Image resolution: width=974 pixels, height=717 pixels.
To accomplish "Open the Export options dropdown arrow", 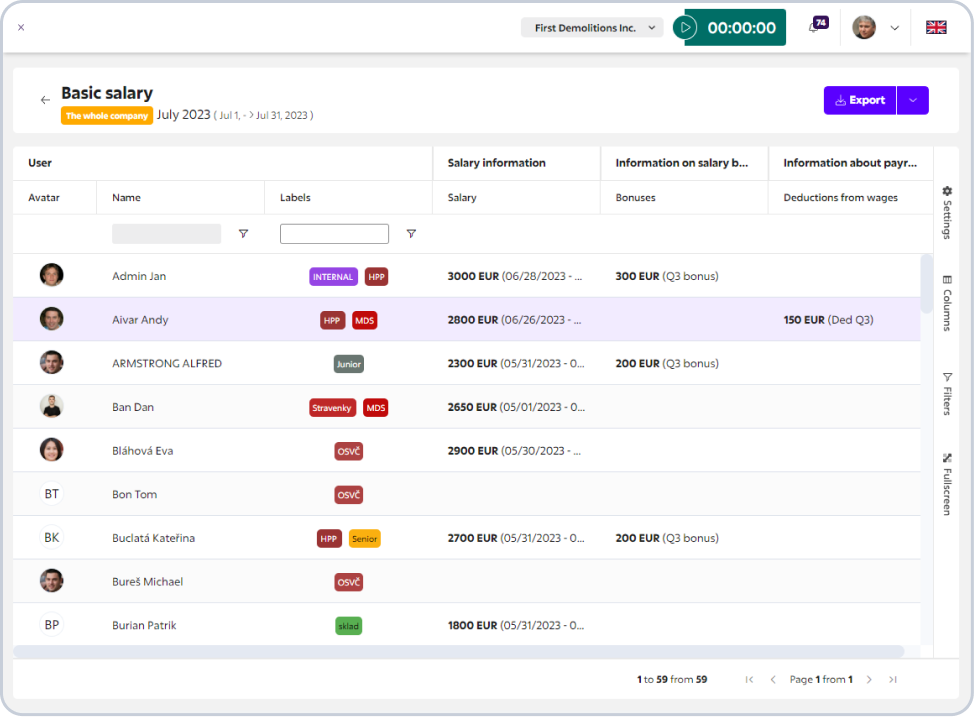I will 913,100.
